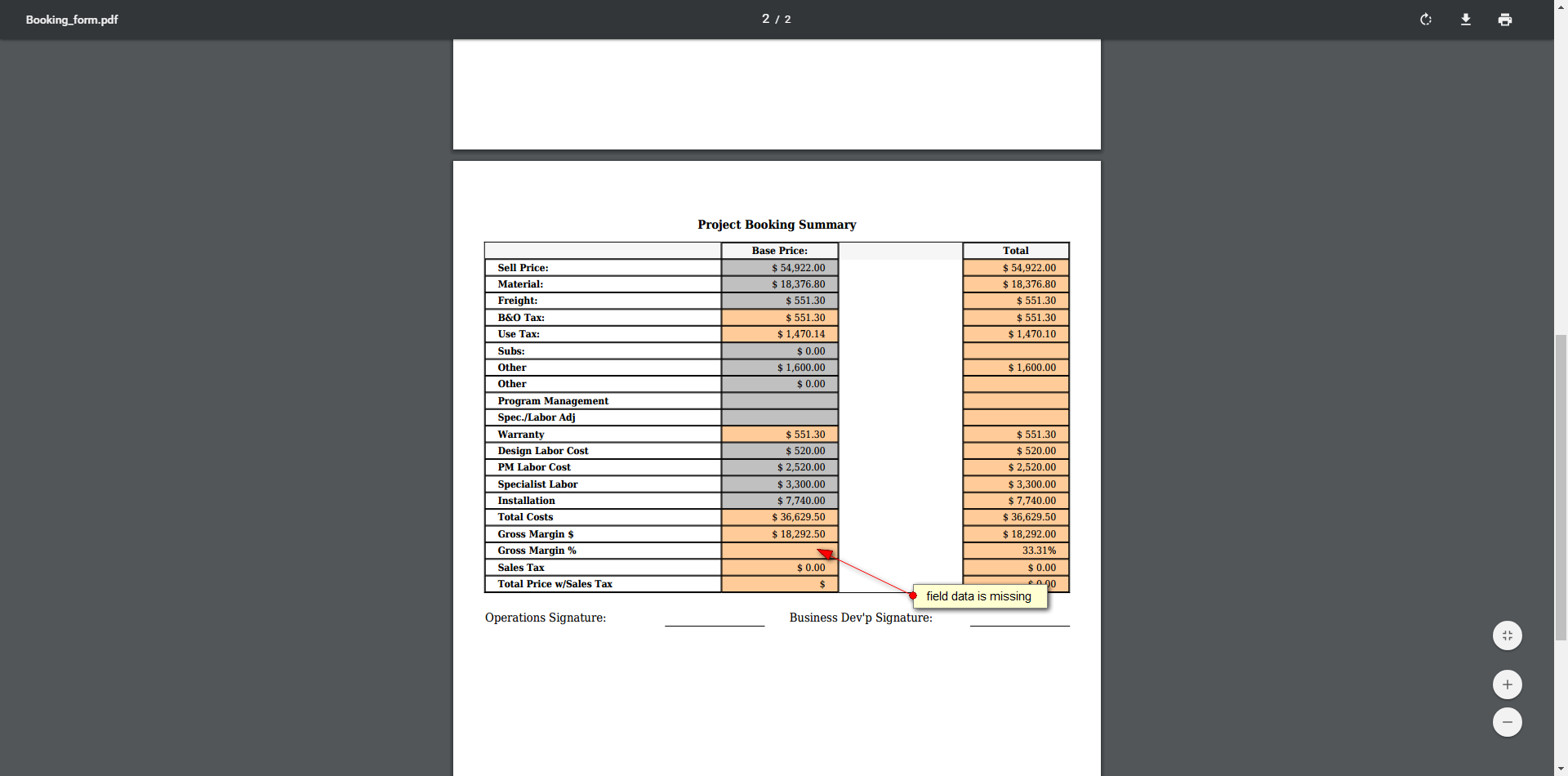The height and width of the screenshot is (776, 1568).
Task: Click the Operations Signature line
Action: (x=715, y=625)
